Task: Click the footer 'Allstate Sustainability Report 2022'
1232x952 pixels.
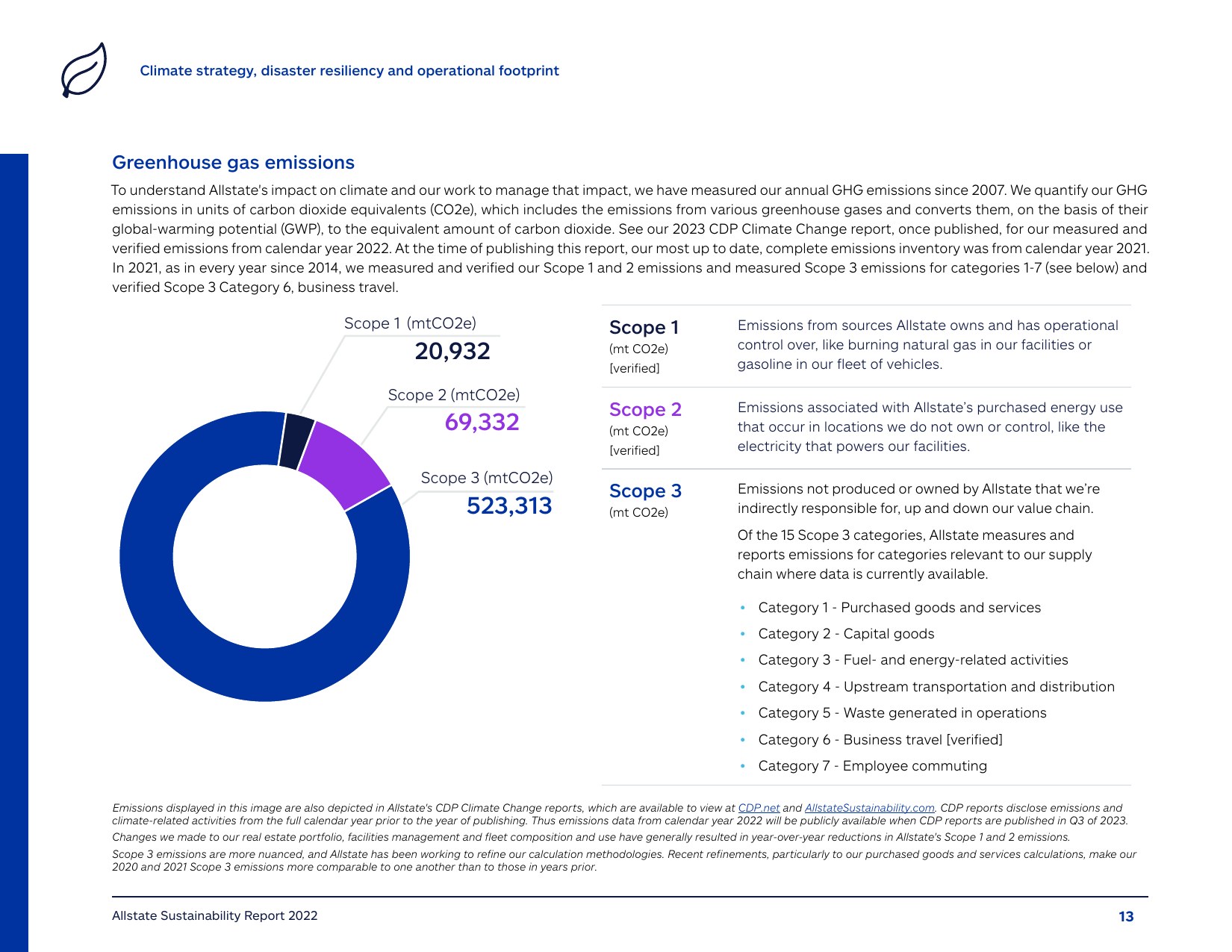Action: pyautogui.click(x=215, y=915)
